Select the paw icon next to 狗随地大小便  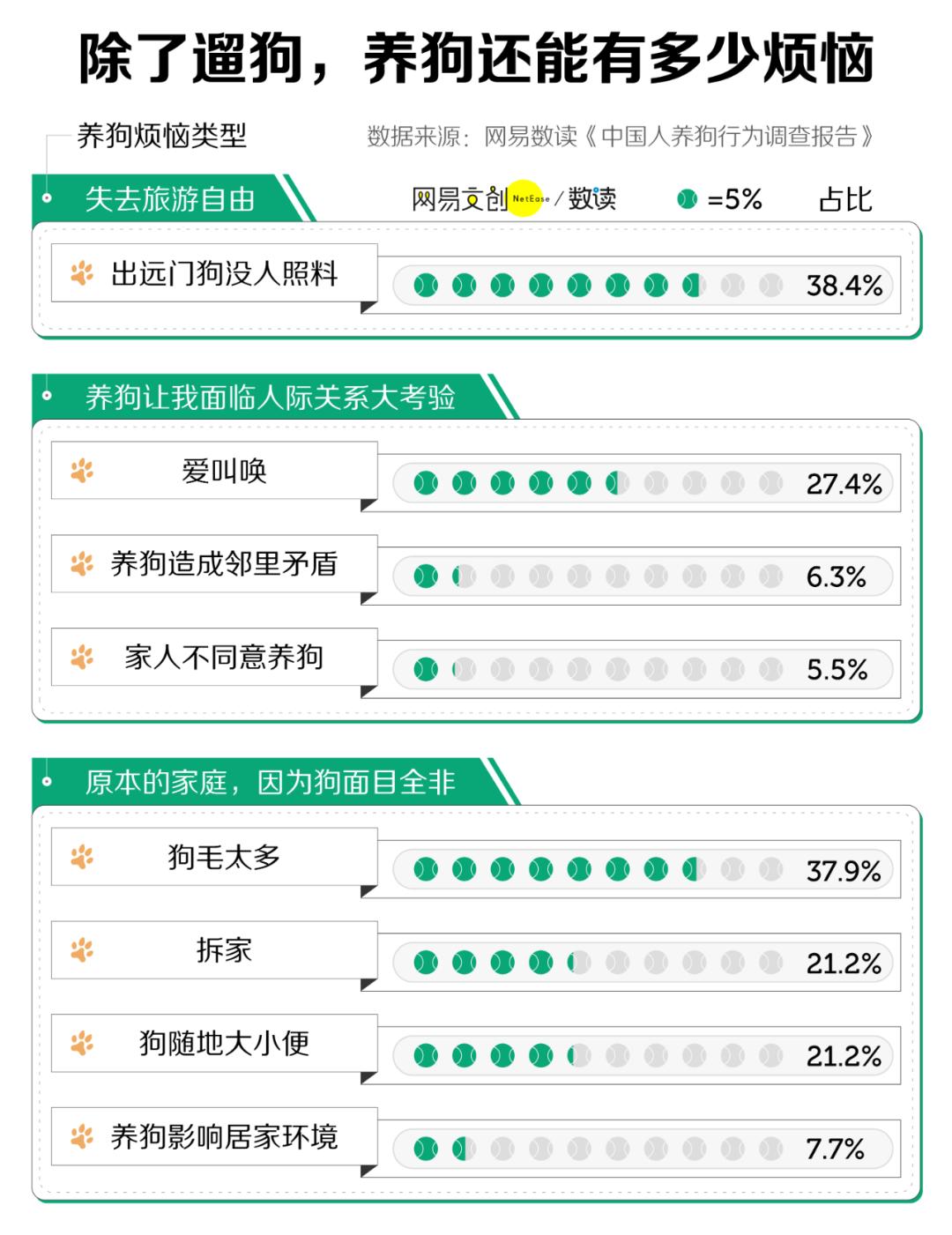pyautogui.click(x=82, y=1043)
